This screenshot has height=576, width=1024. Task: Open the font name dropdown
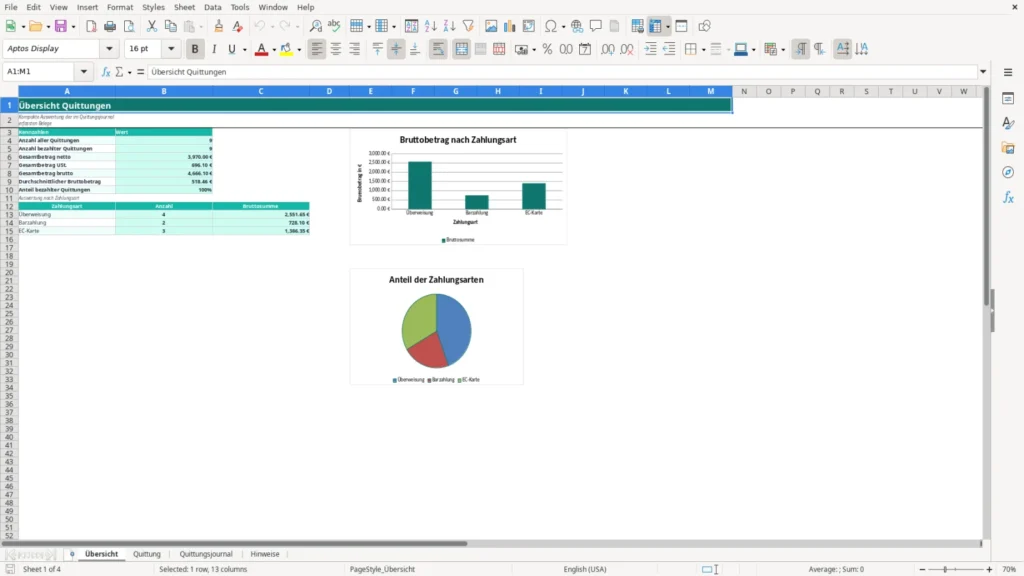click(x=109, y=48)
